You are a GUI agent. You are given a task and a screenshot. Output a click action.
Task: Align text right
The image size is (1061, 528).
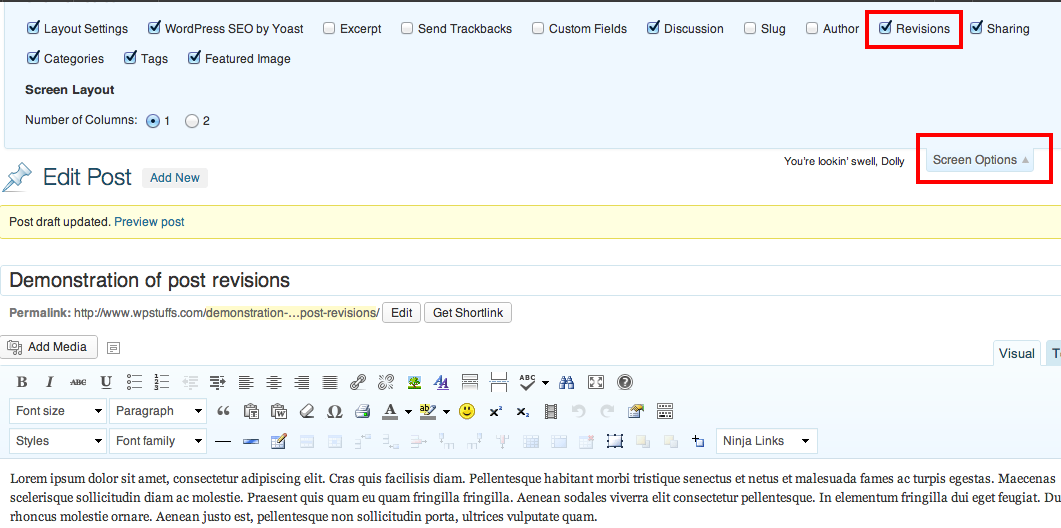pos(302,382)
